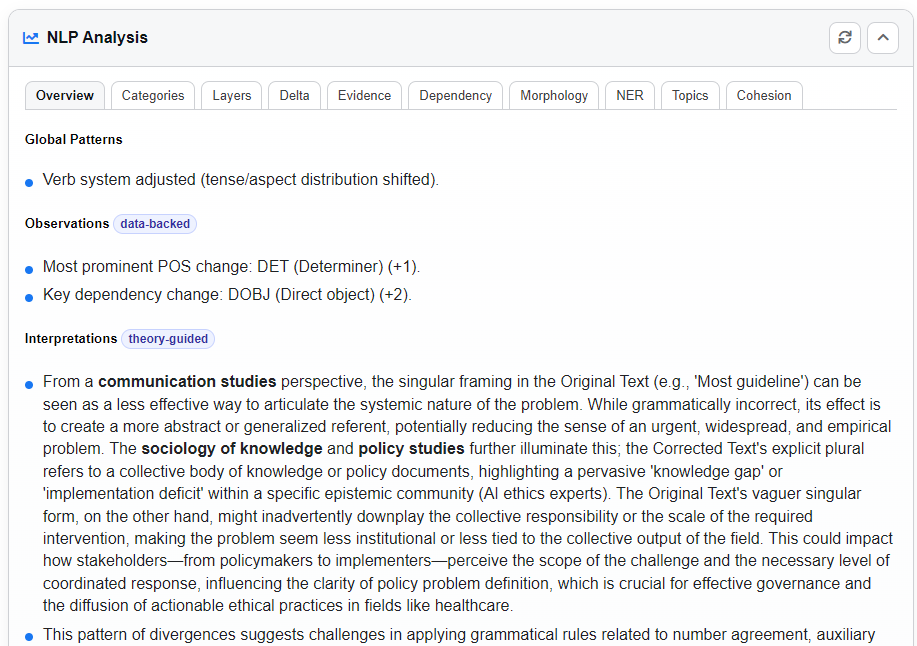Click the Interpretations heading
Image resolution: width=917 pixels, height=646 pixels.
pos(71,339)
